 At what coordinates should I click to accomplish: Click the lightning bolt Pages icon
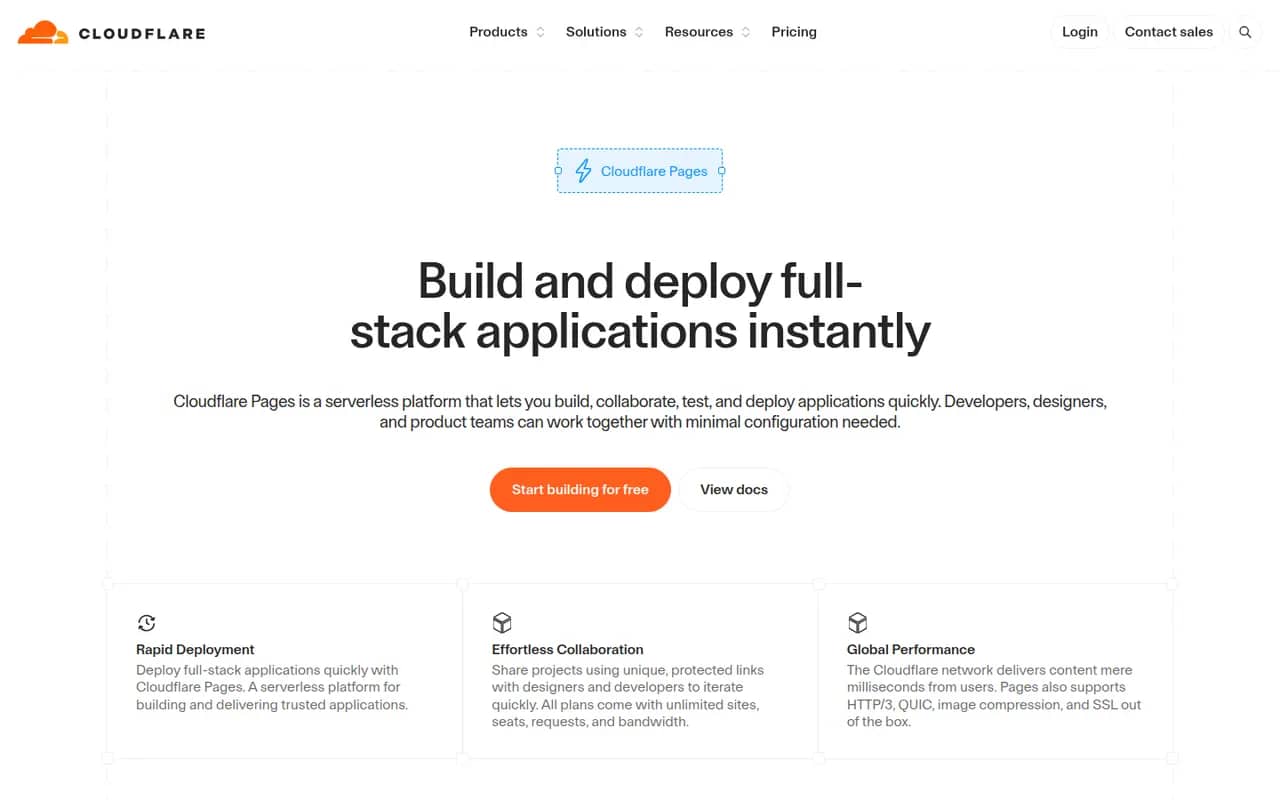583,171
